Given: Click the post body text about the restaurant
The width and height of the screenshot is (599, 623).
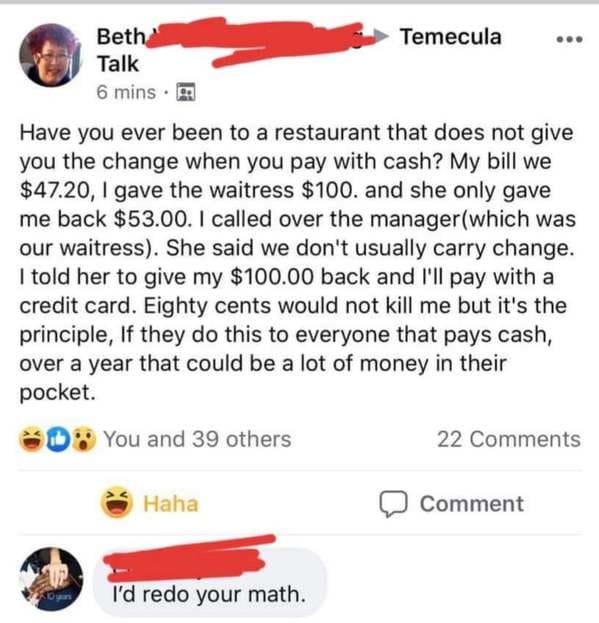Looking at the screenshot, I should [x=298, y=262].
